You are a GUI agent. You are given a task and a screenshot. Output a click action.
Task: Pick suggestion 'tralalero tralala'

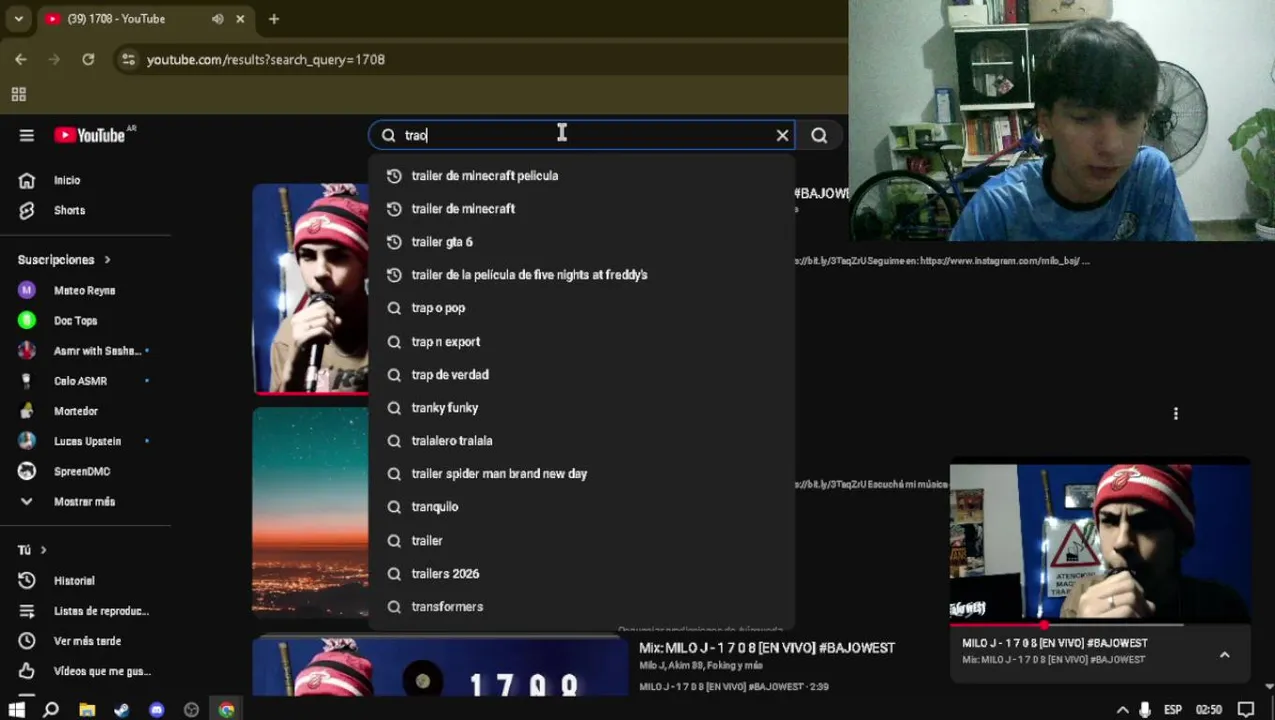click(582, 441)
